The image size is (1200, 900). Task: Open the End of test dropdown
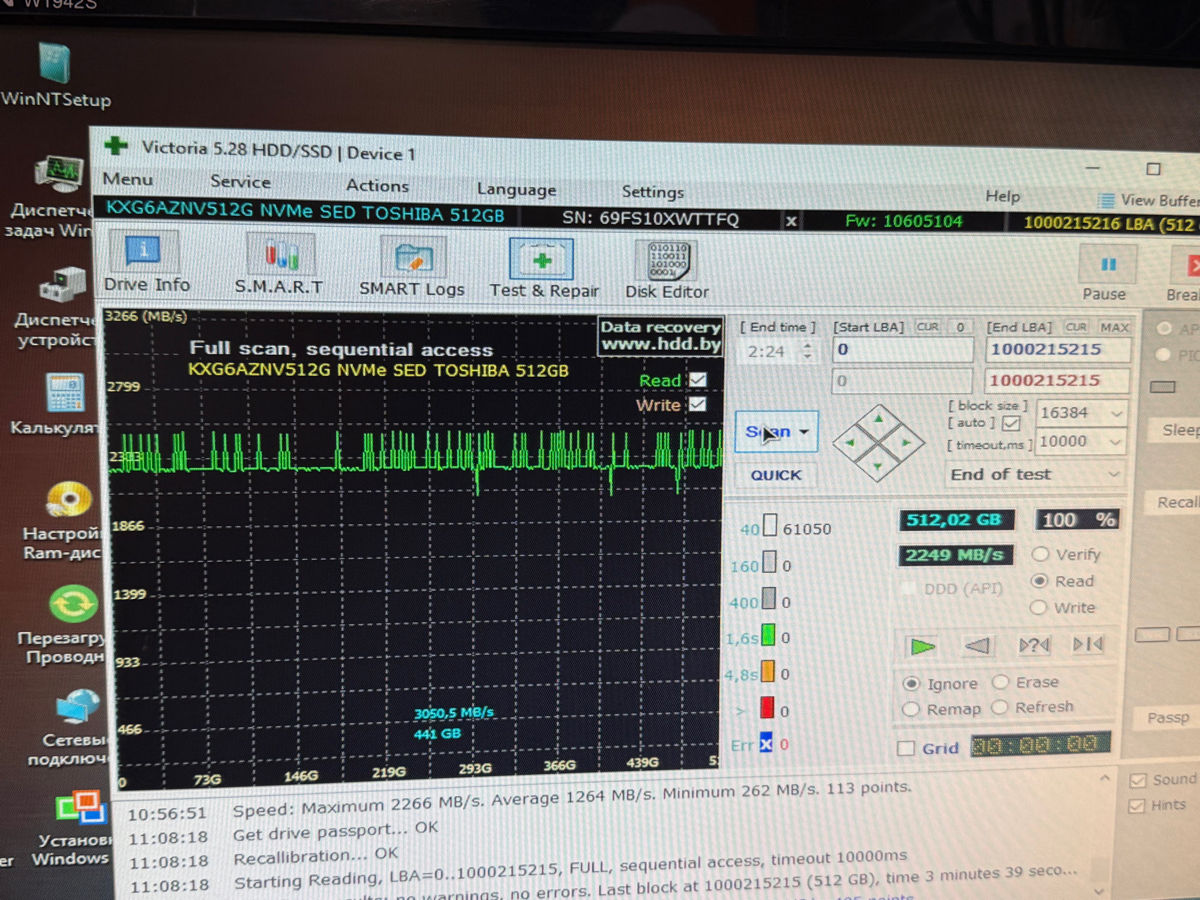pyautogui.click(x=1037, y=474)
